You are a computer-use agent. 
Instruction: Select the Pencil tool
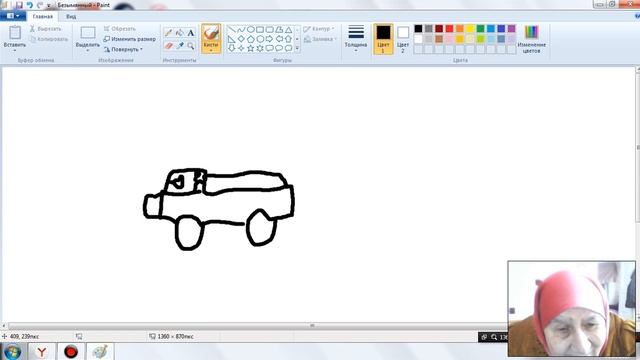point(168,33)
